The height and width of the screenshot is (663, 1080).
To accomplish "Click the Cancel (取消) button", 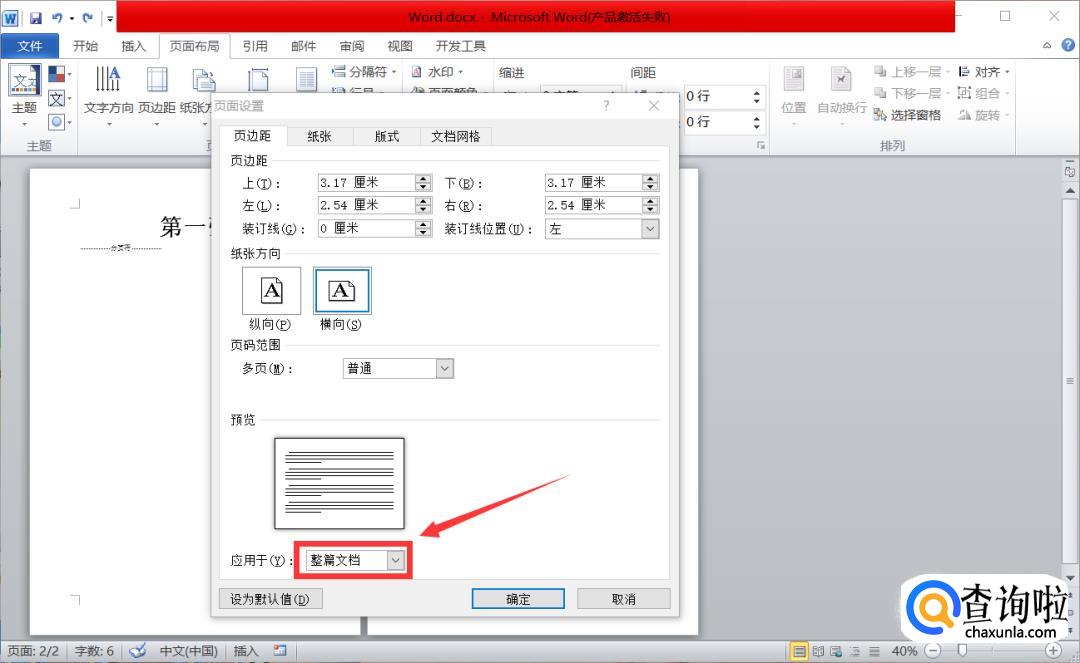I will pyautogui.click(x=623, y=599).
